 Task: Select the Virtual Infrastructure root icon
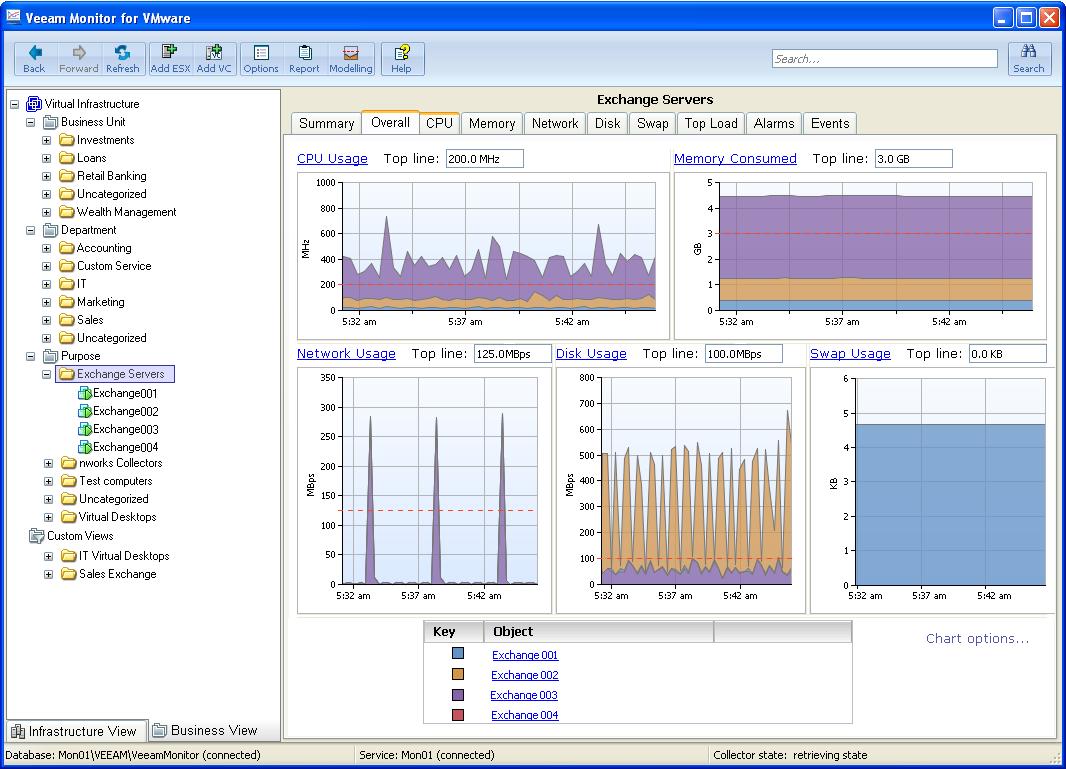tap(33, 104)
